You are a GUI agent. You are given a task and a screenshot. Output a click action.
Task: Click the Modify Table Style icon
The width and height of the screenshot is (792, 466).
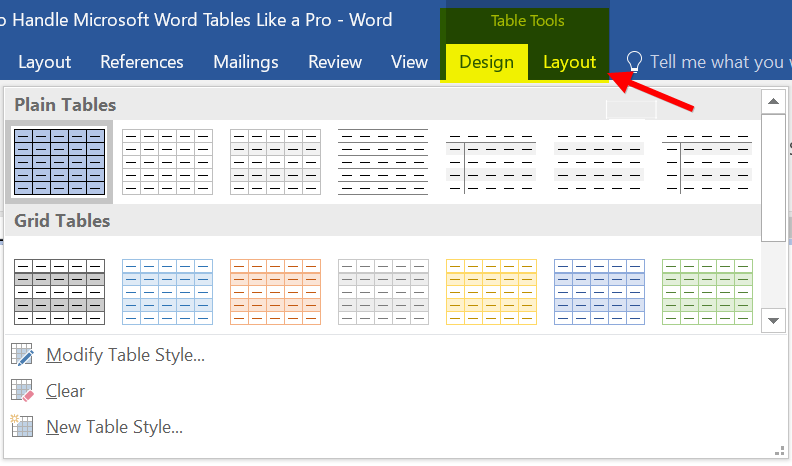click(x=22, y=355)
